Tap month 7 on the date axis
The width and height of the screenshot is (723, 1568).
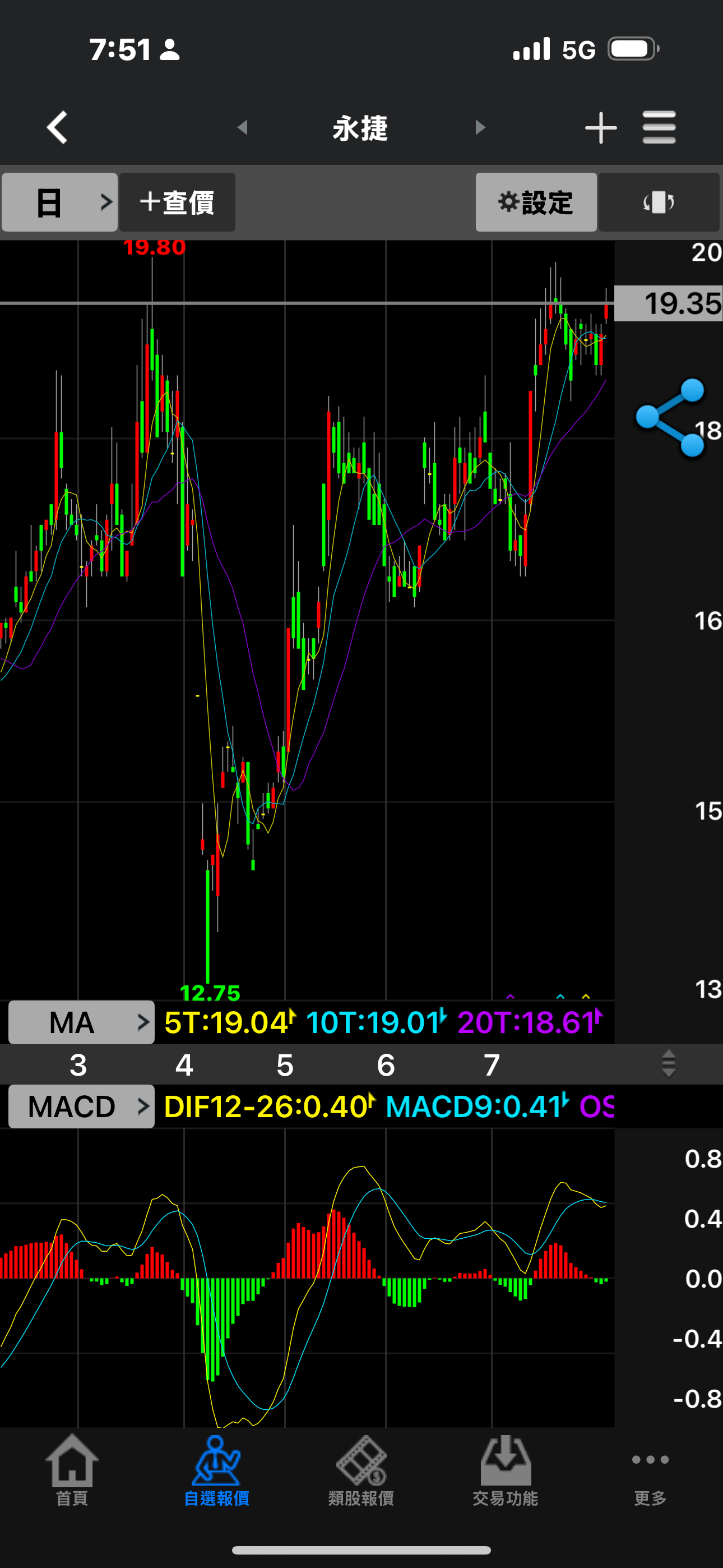pyautogui.click(x=492, y=1065)
